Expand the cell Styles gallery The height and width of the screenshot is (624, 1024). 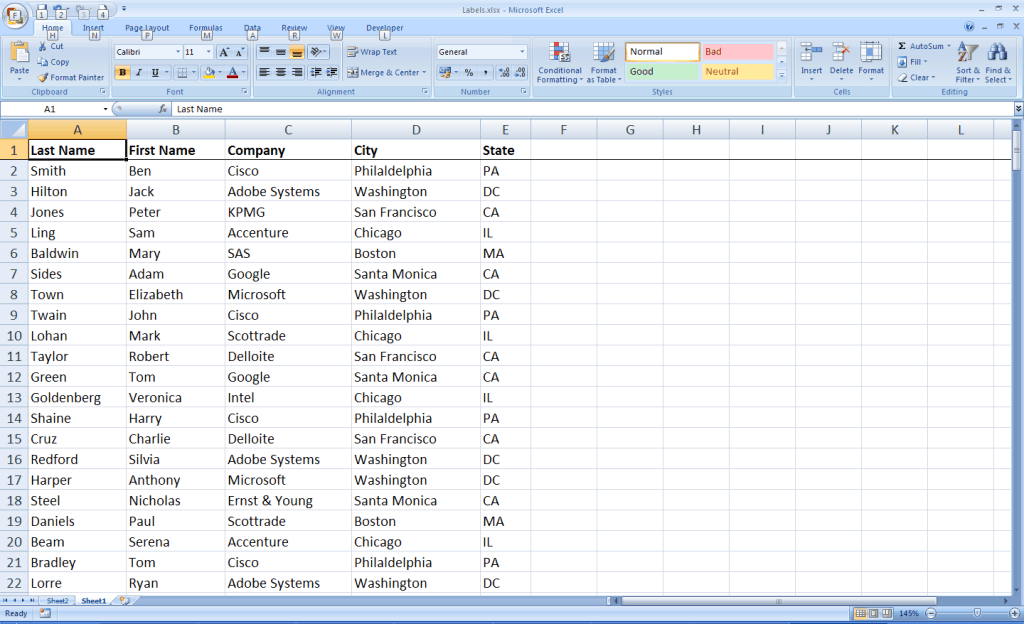tap(782, 76)
